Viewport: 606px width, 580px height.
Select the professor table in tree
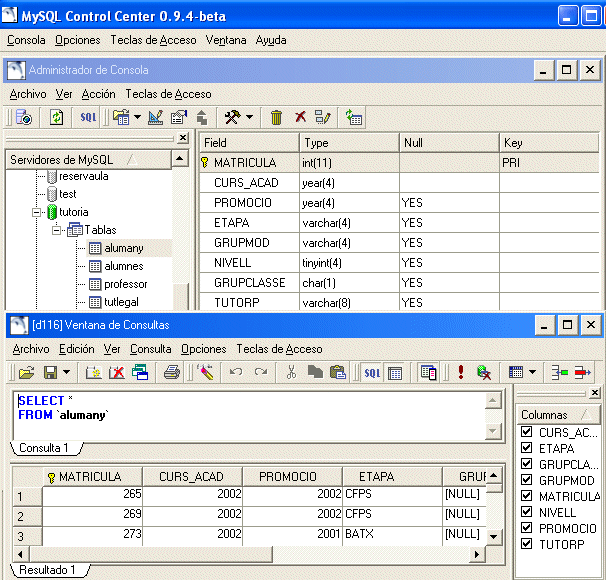[125, 284]
